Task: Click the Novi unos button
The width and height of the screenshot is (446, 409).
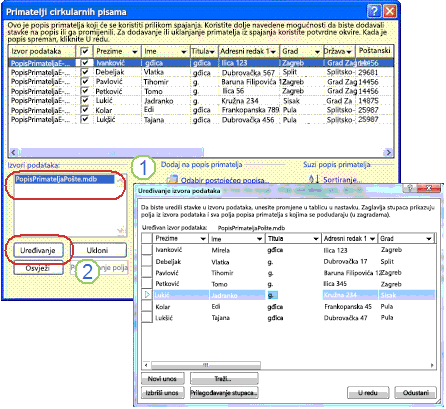Action: pos(162,379)
